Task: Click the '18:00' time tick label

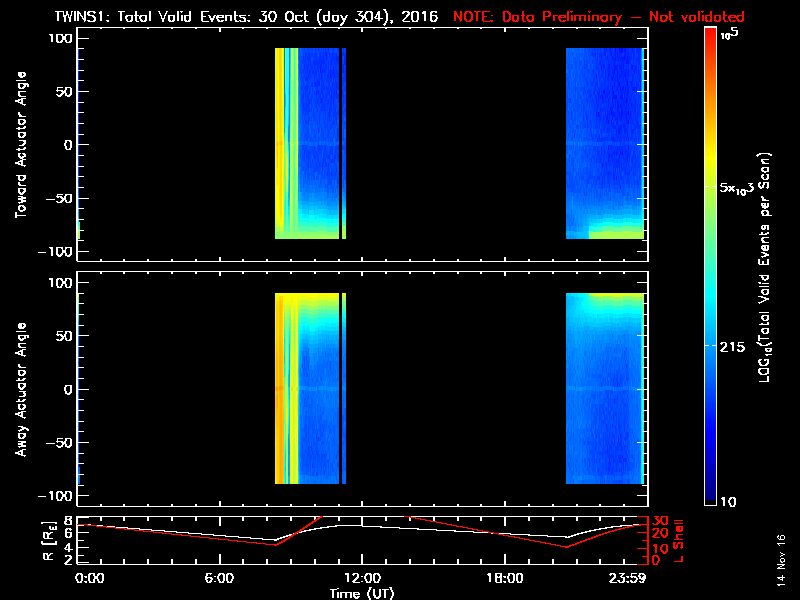Action: coord(504,578)
